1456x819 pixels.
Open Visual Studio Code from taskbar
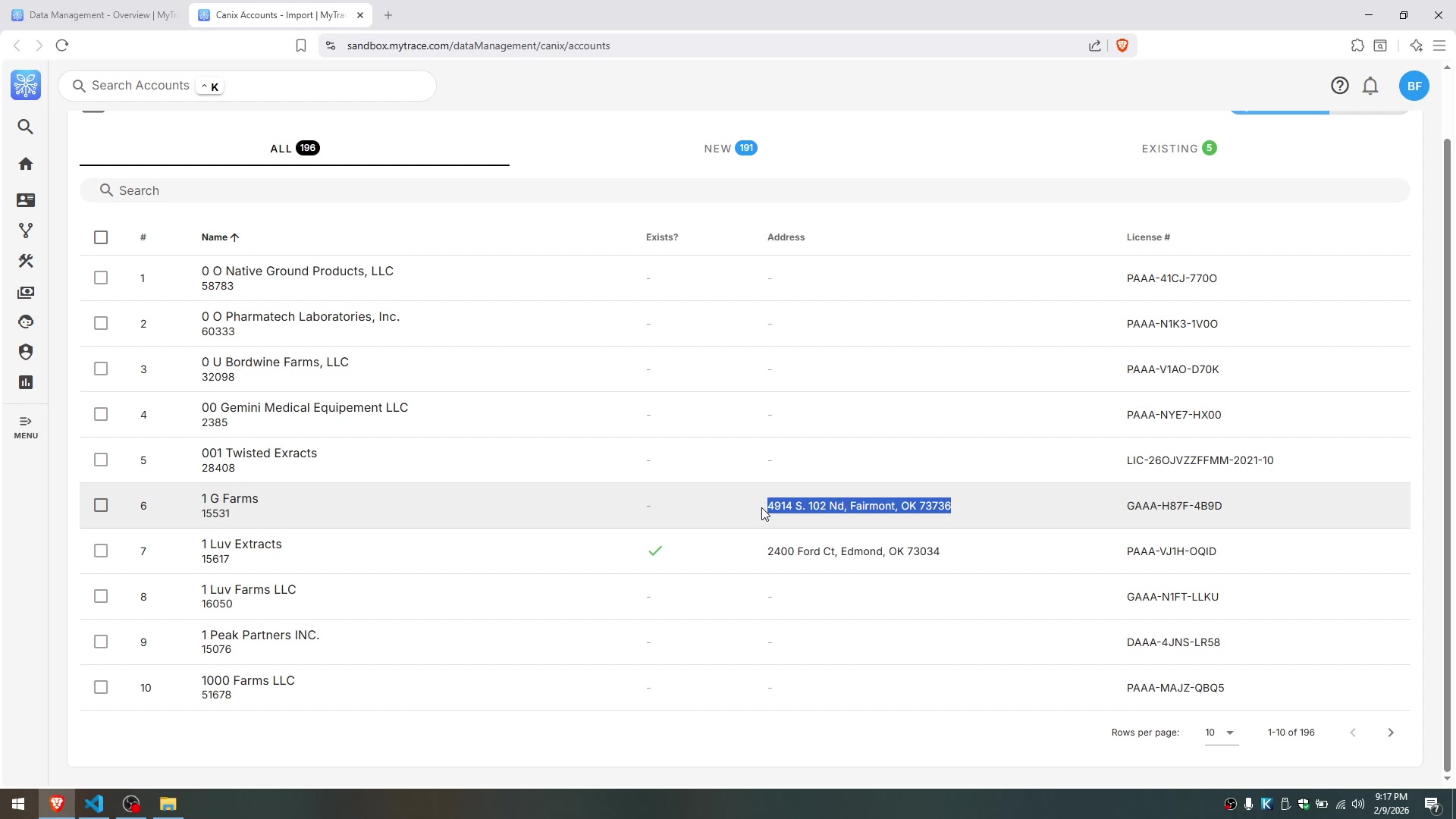94,804
